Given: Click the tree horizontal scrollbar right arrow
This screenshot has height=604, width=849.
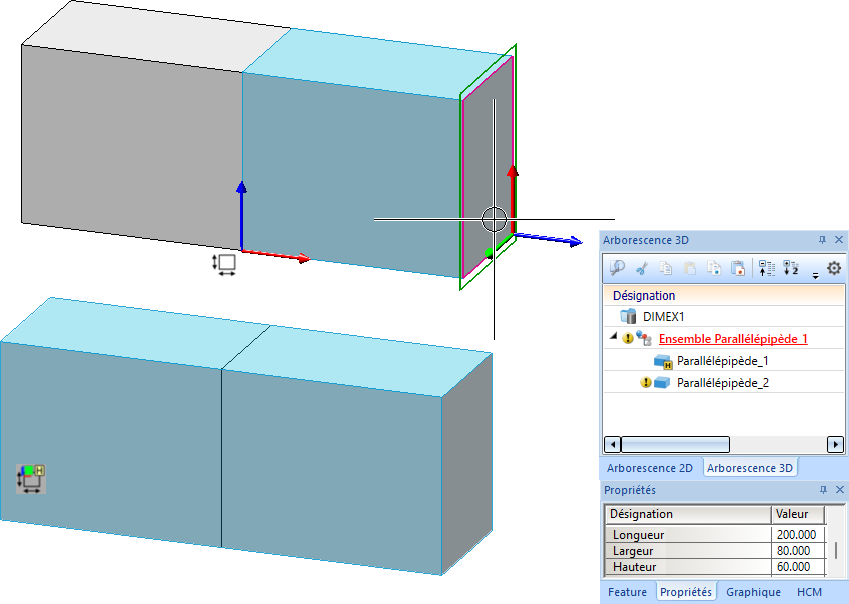Looking at the screenshot, I should click(x=835, y=445).
